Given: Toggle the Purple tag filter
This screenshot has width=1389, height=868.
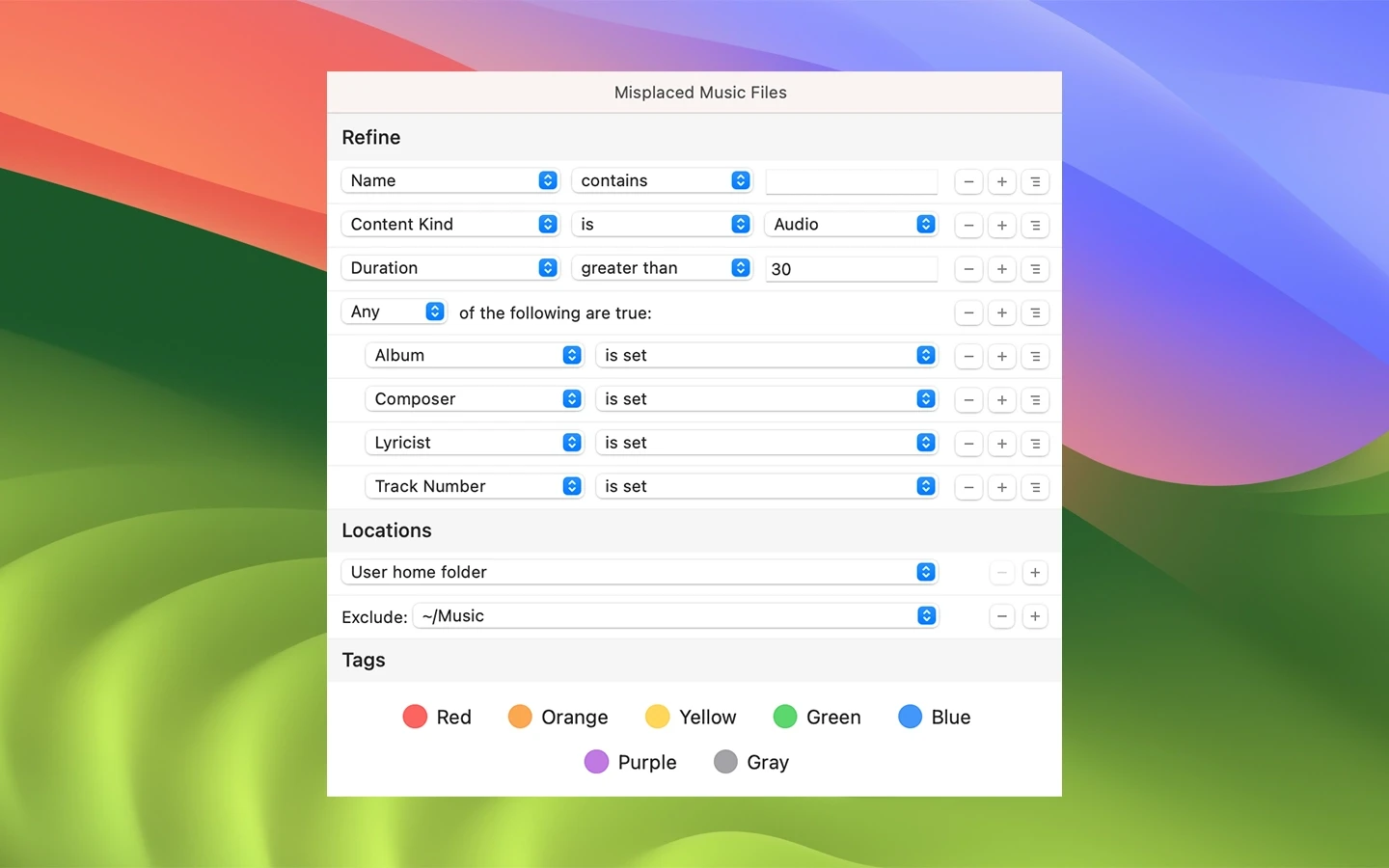Looking at the screenshot, I should (597, 762).
